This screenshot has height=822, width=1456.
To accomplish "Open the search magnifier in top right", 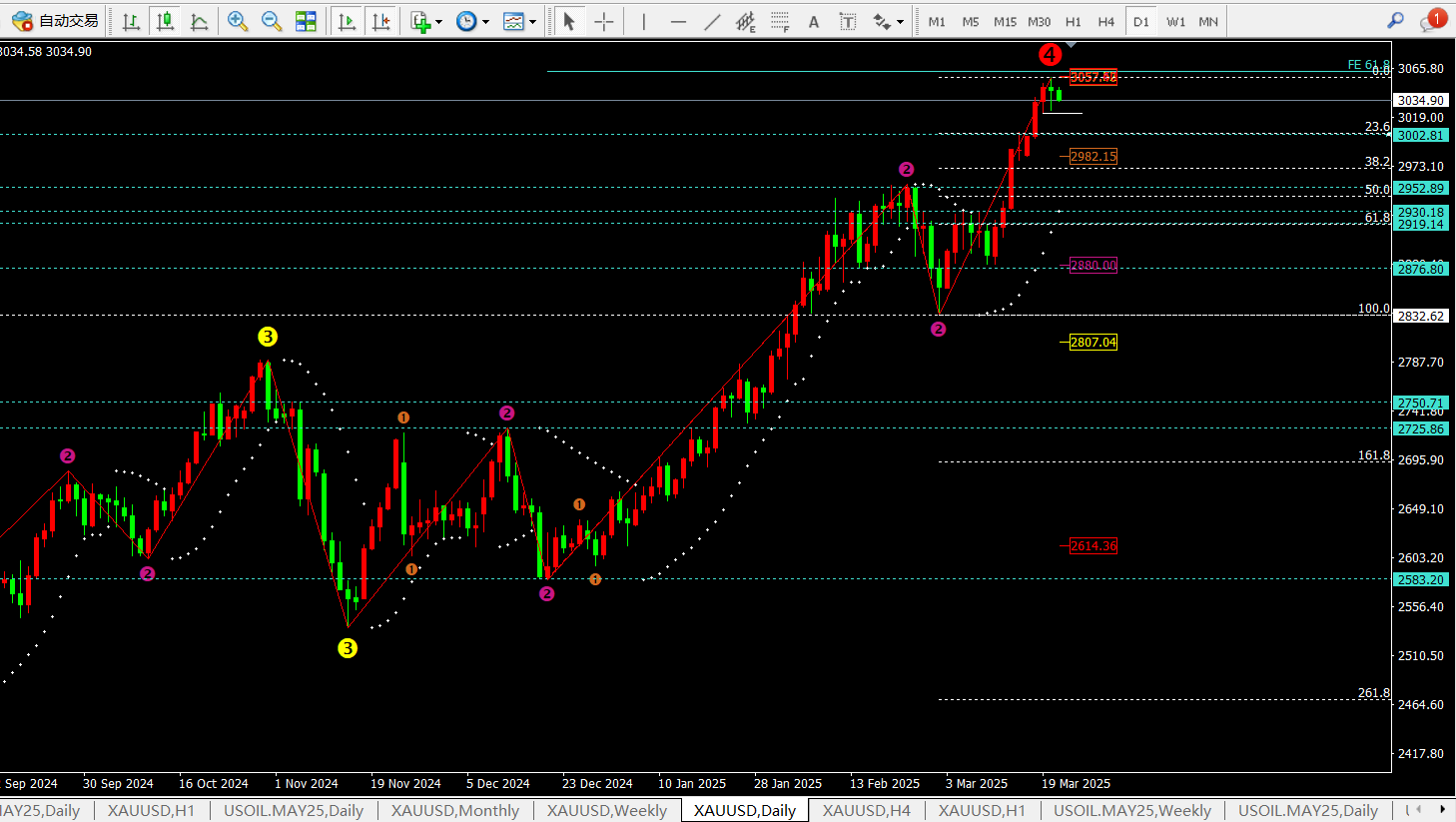I will tap(1395, 20).
